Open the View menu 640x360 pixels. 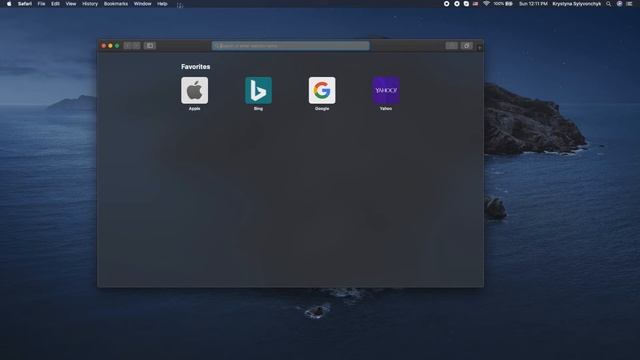pyautogui.click(x=71, y=4)
